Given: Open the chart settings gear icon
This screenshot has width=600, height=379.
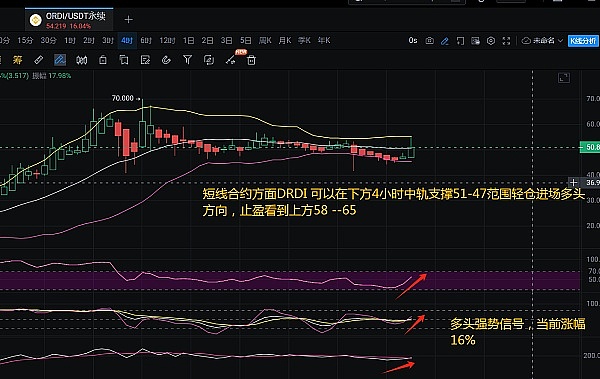Looking at the screenshot, I should click(x=491, y=41).
